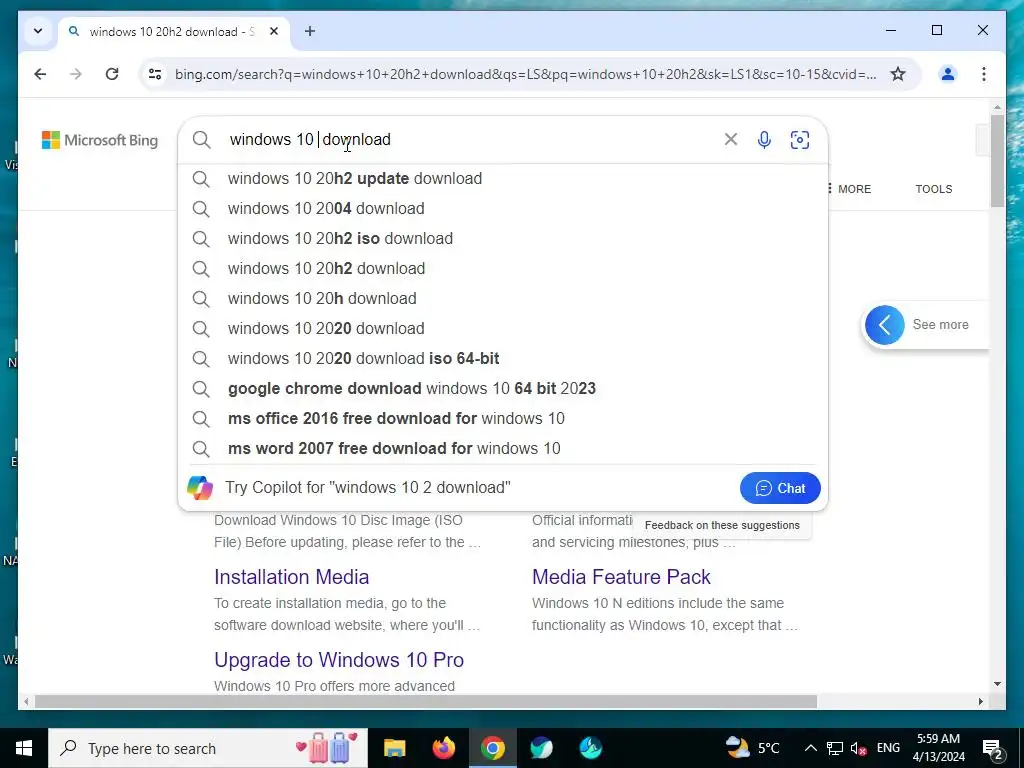Open the Windows Start menu
Image resolution: width=1024 pixels, height=768 pixels.
[x=24, y=748]
